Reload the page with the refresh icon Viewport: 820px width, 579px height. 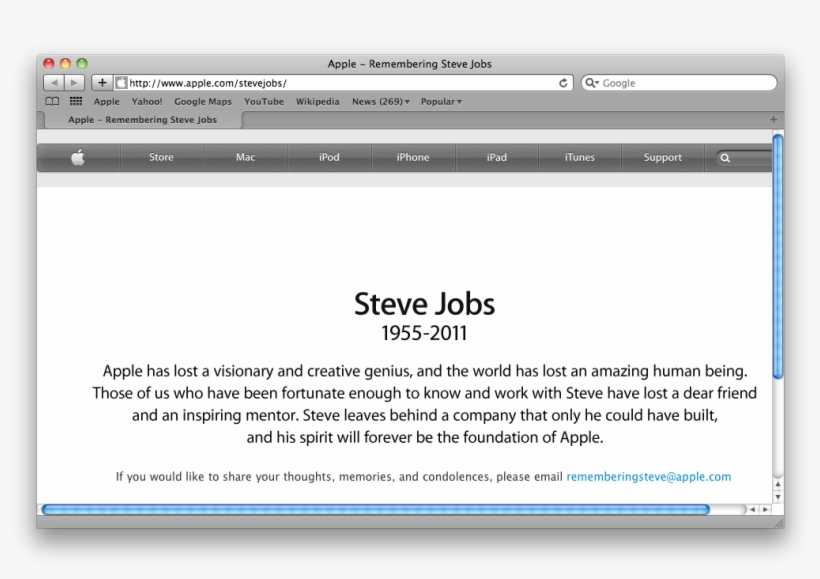click(563, 83)
